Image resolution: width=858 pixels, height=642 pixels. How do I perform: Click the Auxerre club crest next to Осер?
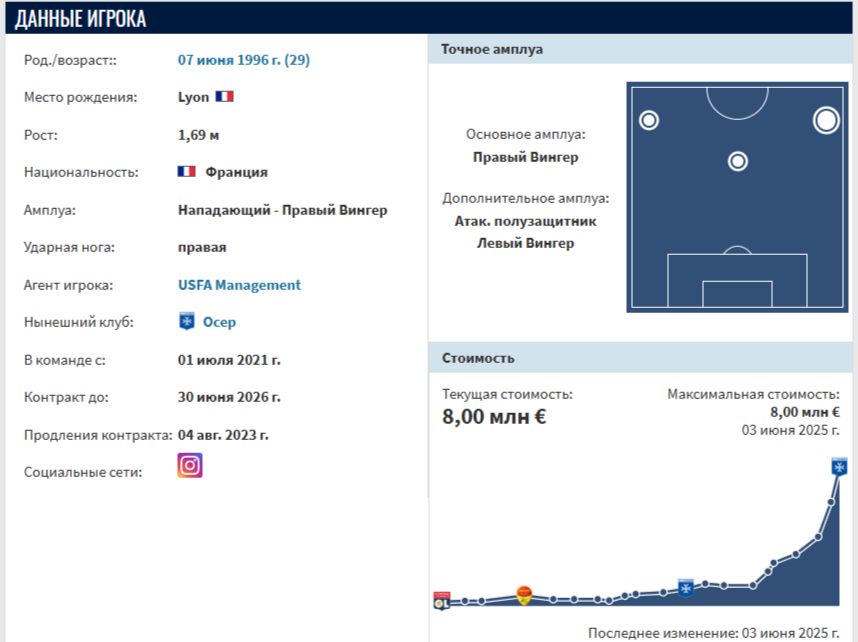click(187, 321)
